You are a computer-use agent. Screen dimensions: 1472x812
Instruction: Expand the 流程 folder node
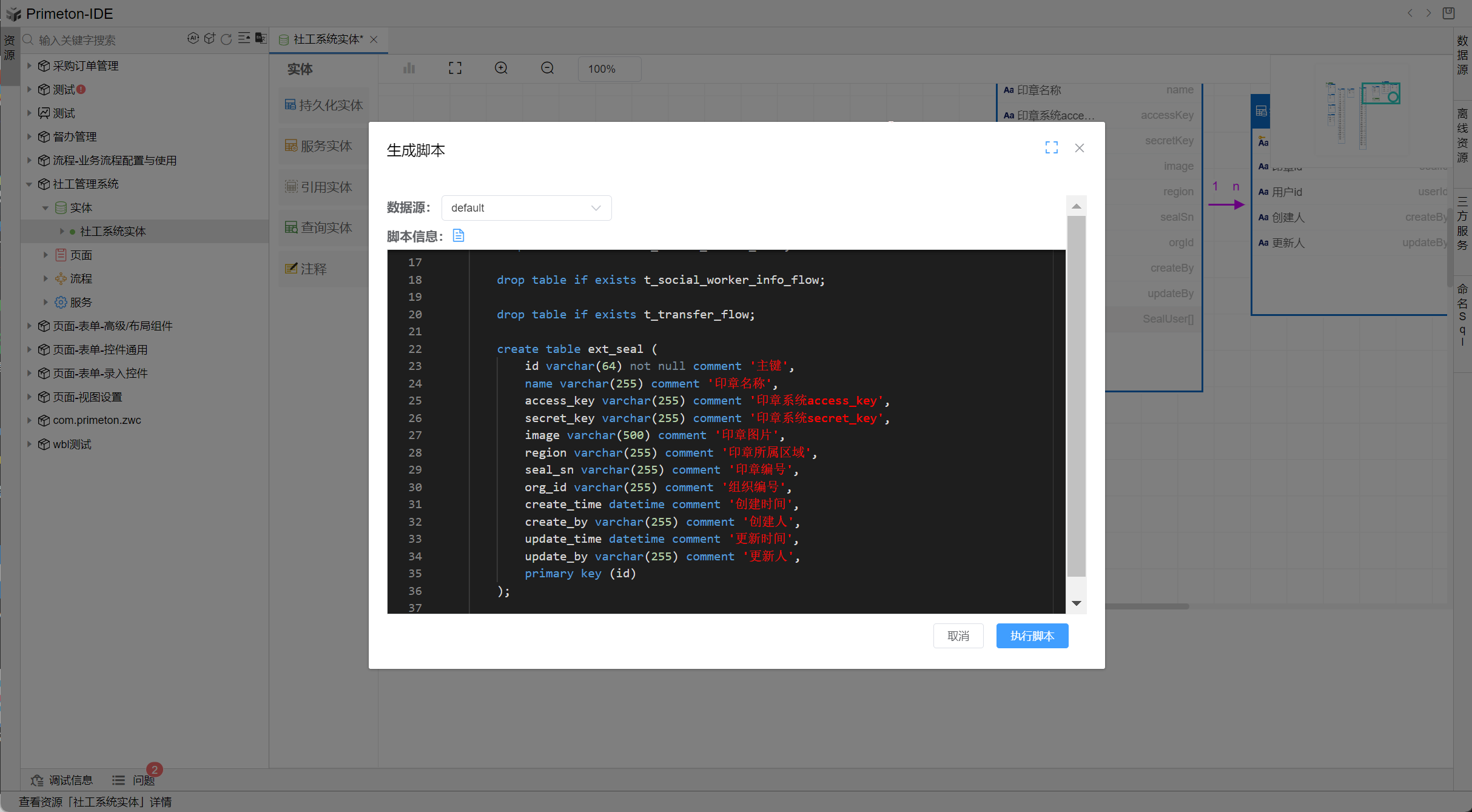(x=45, y=279)
